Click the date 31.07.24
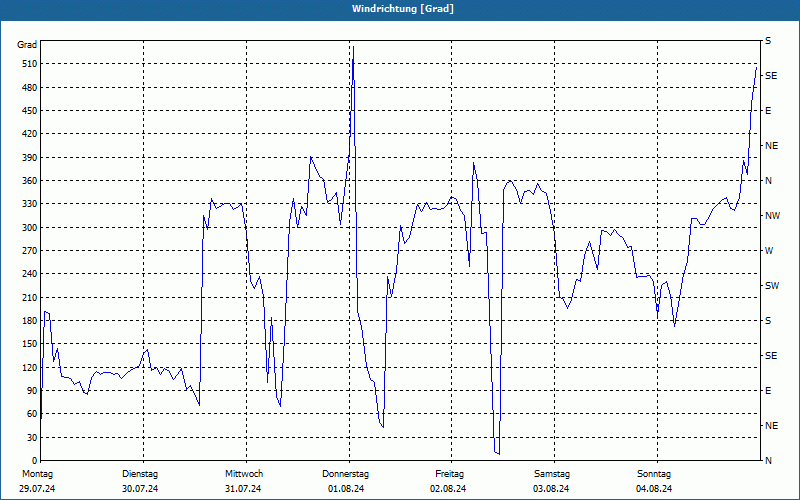800x500 pixels. tap(243, 489)
